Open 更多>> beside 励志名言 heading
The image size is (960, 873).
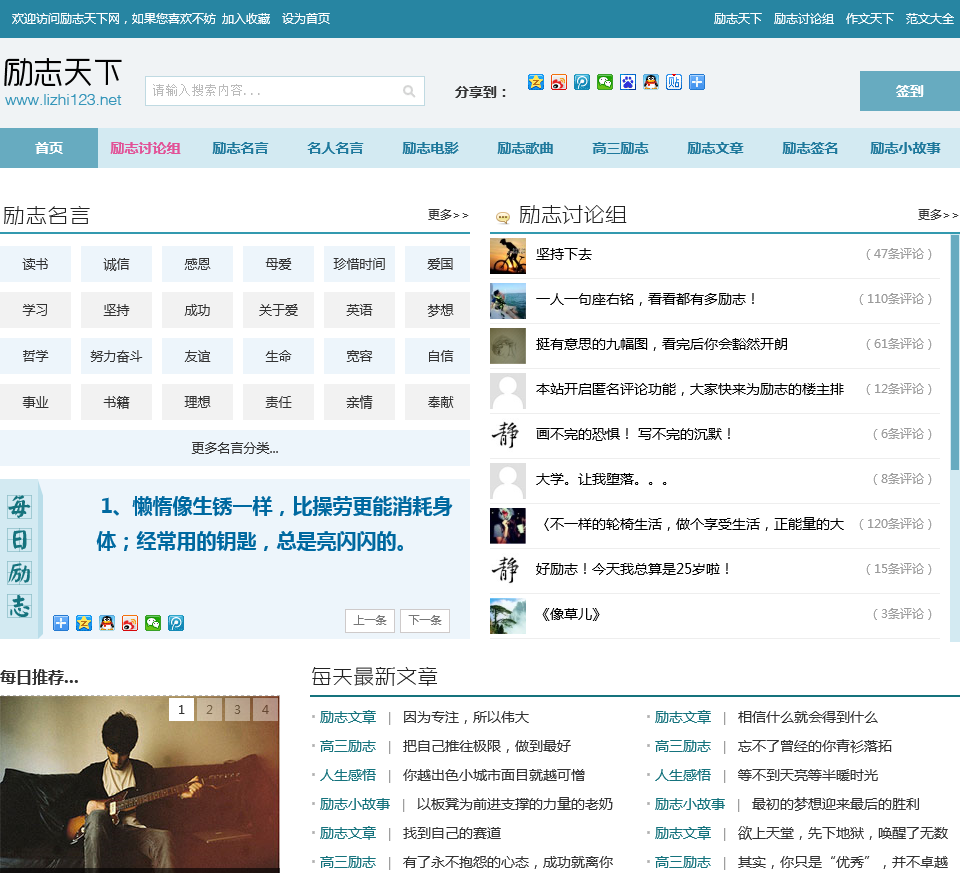447,214
